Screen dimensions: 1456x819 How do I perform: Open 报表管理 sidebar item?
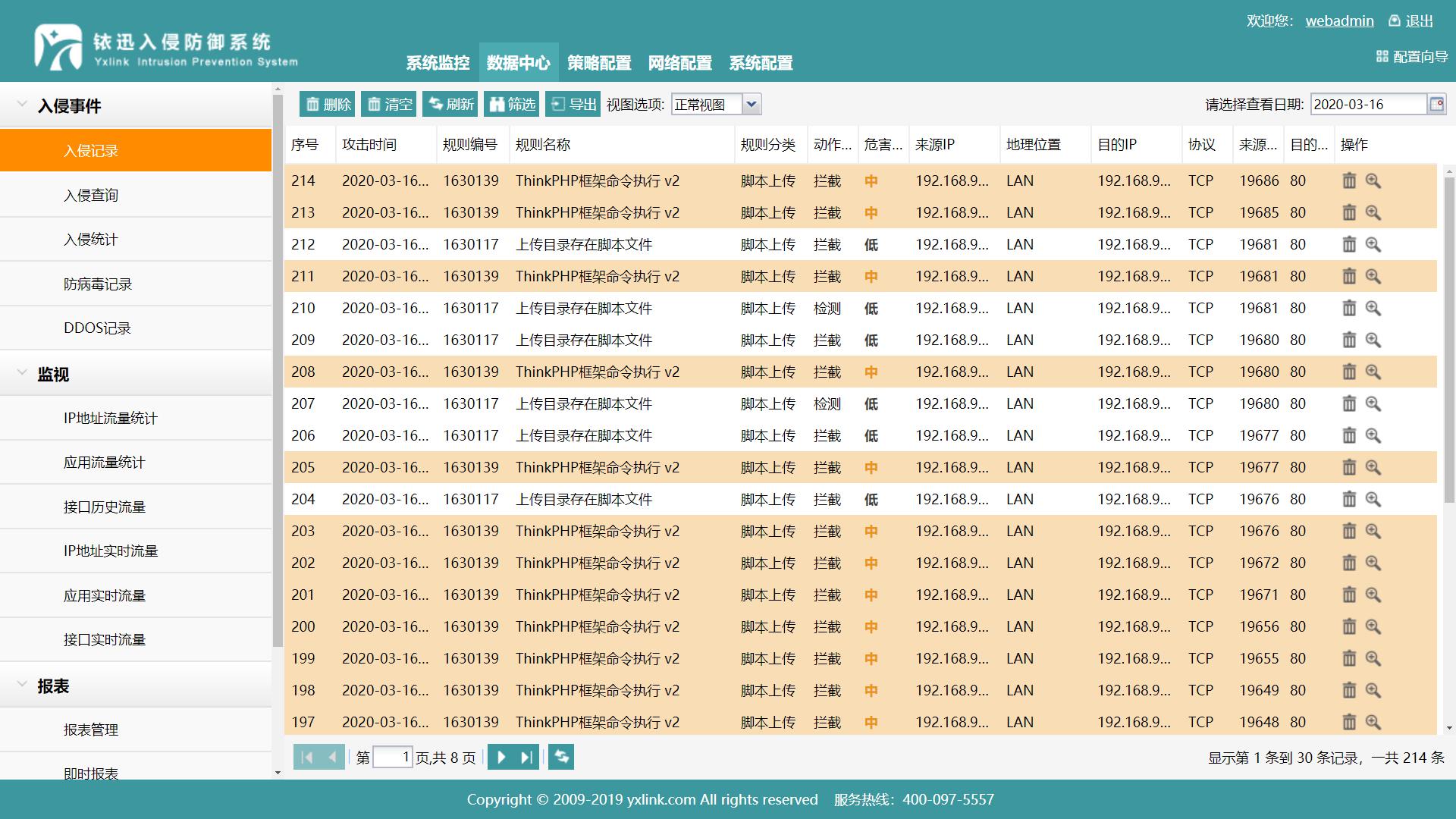pos(136,730)
